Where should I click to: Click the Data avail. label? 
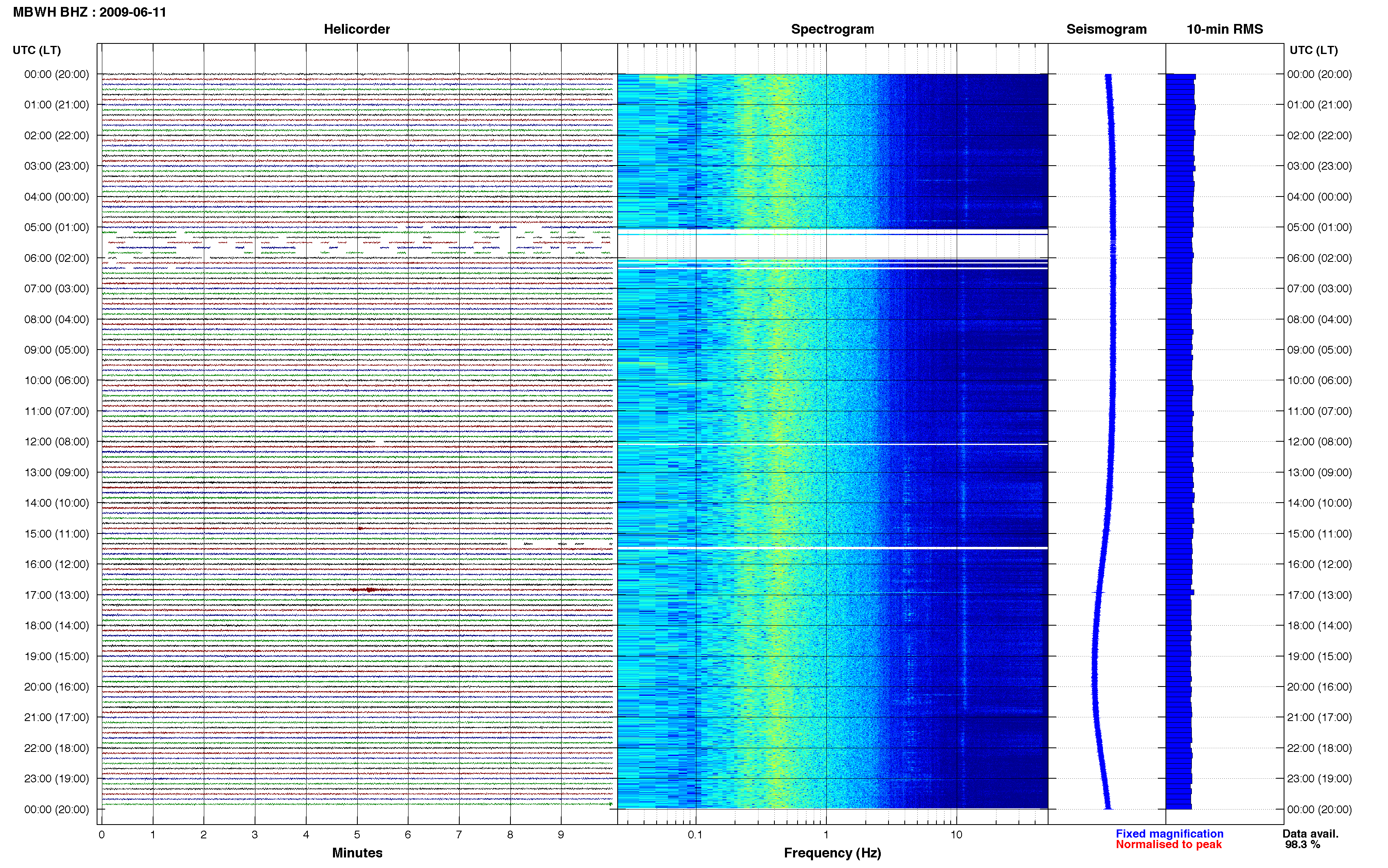click(1310, 834)
